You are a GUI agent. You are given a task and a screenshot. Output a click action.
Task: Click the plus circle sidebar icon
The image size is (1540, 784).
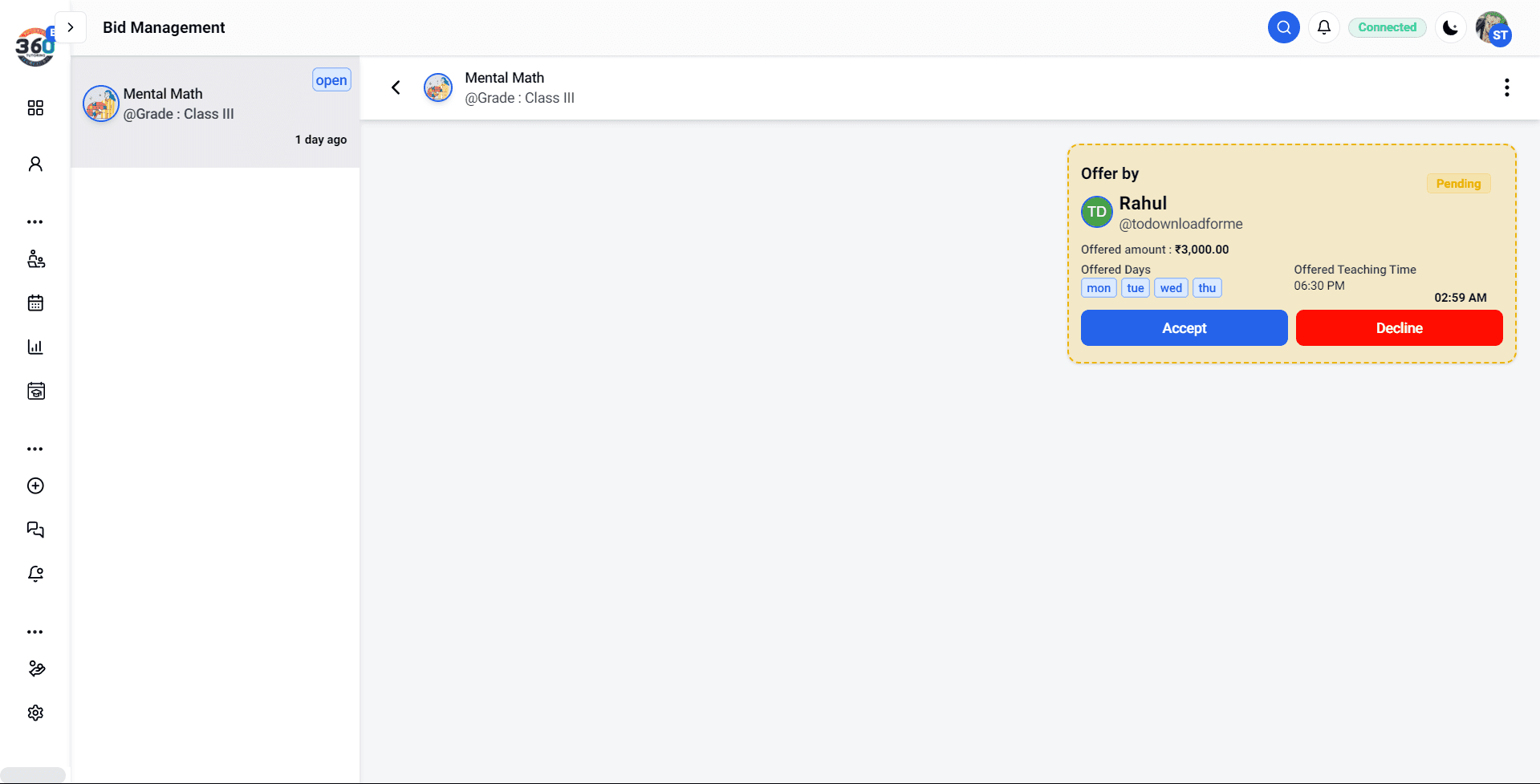(35, 485)
